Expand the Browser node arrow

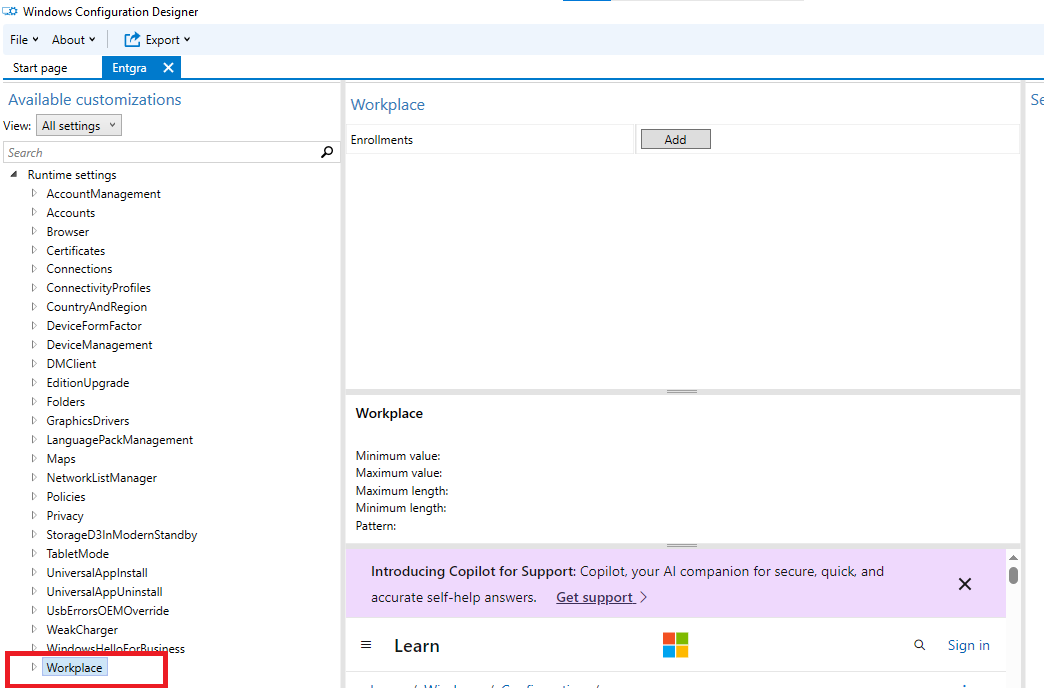[x=34, y=231]
